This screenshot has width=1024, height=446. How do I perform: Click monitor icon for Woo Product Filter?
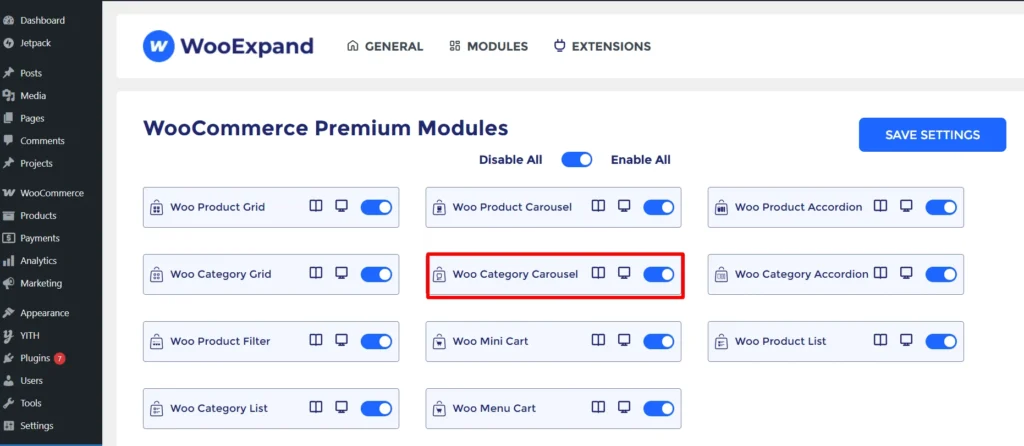tap(342, 340)
